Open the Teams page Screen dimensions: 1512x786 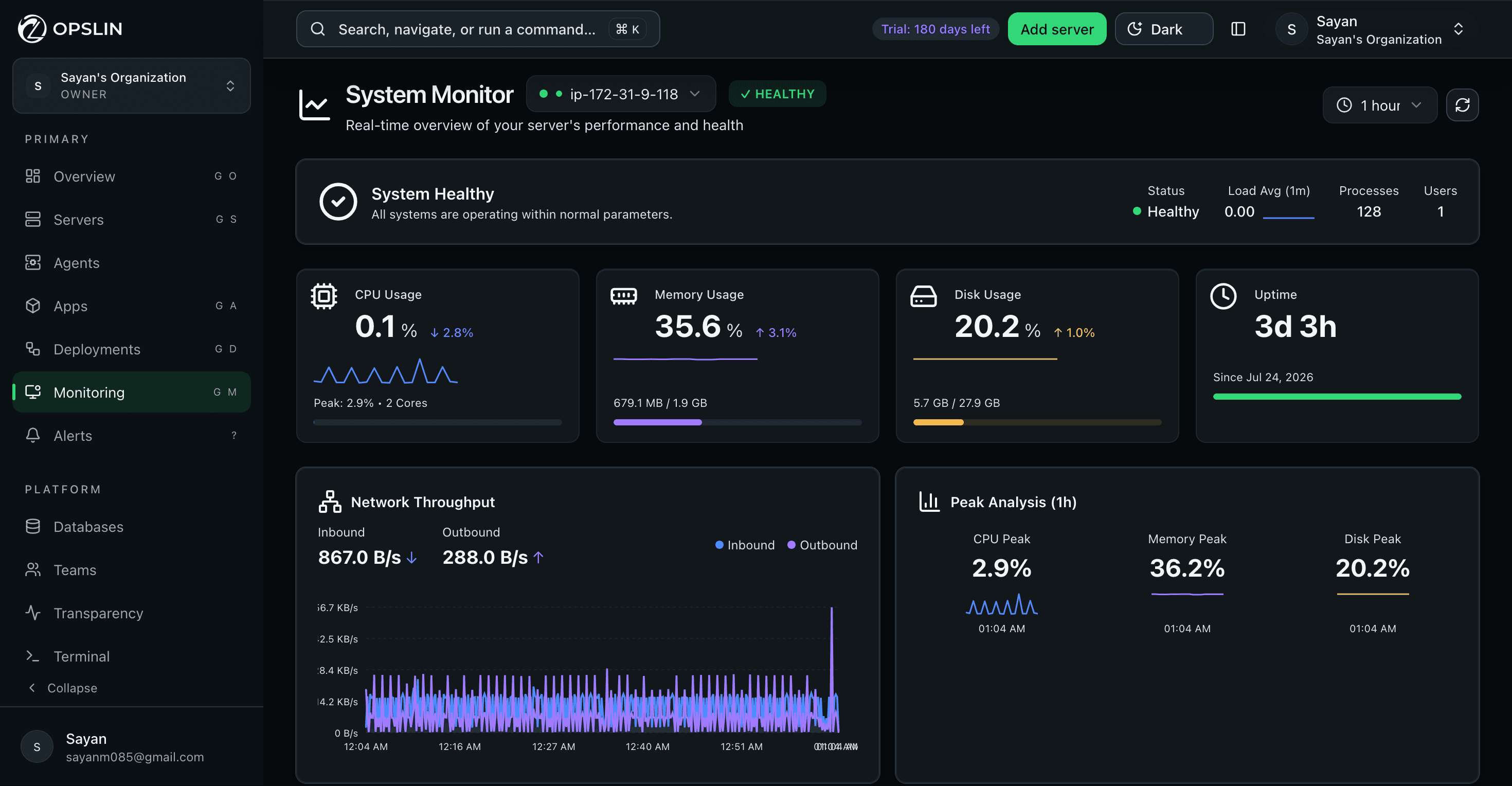coord(132,569)
